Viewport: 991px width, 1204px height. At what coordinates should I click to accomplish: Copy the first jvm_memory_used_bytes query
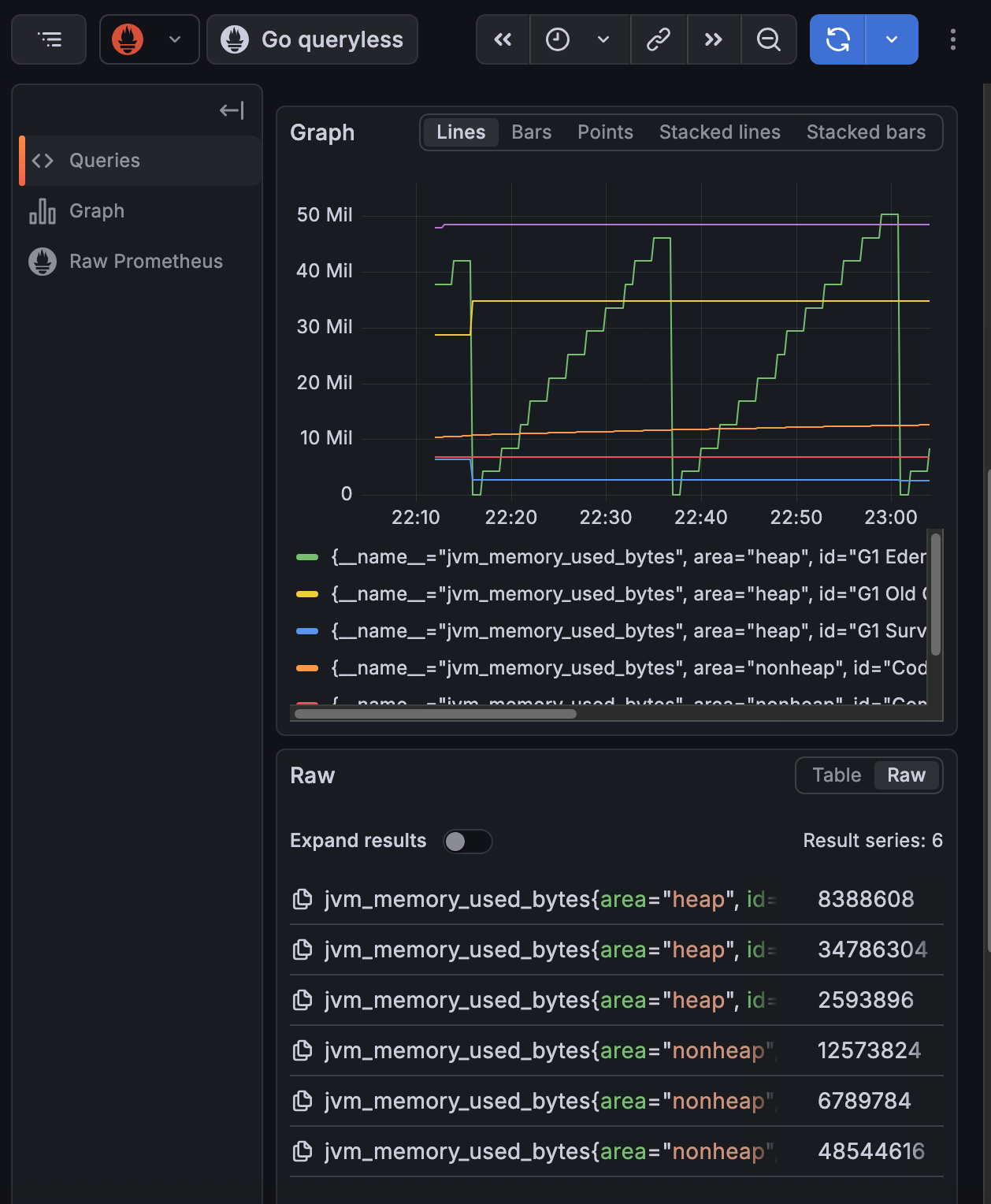pyautogui.click(x=302, y=898)
